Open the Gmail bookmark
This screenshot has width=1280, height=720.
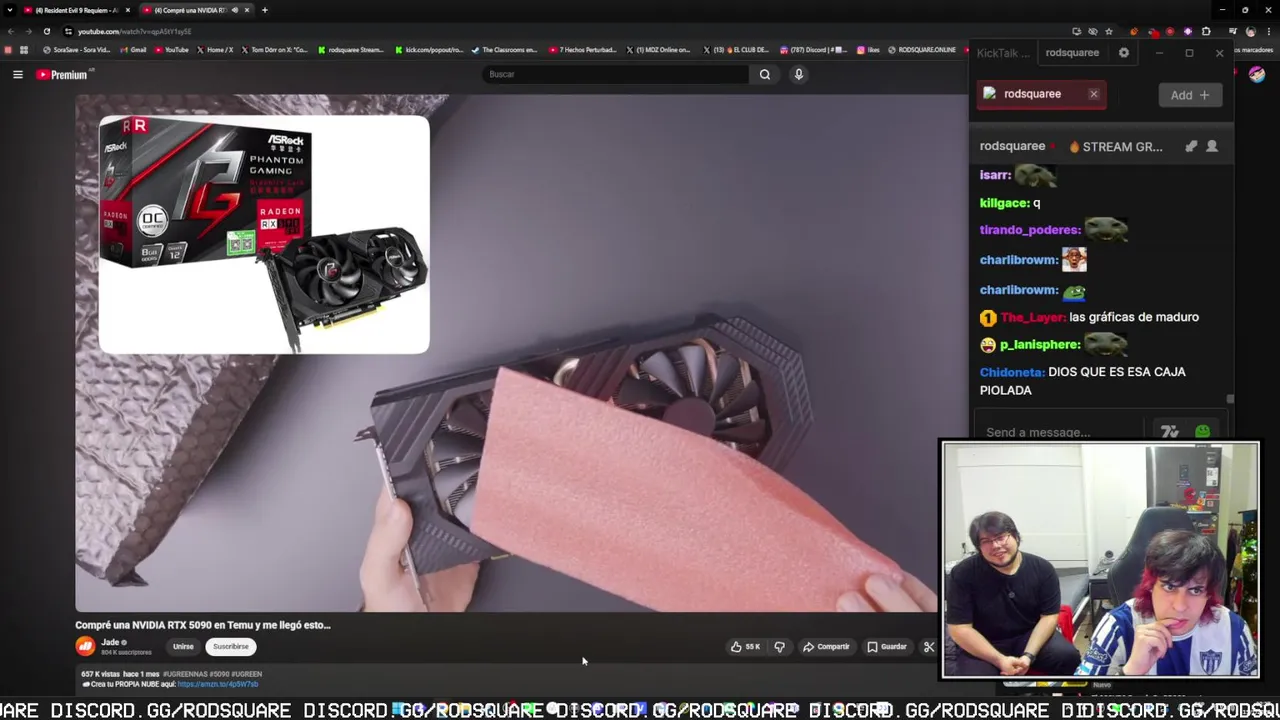pos(133,50)
